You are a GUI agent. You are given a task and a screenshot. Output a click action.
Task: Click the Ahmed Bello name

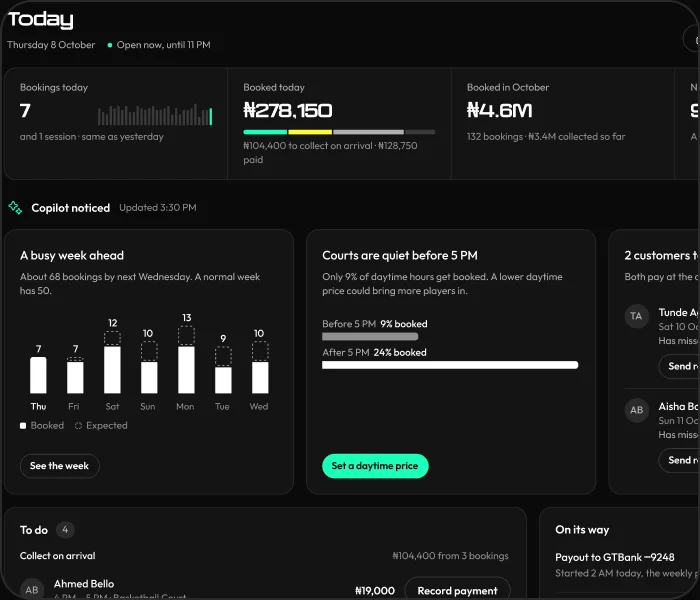(84, 584)
